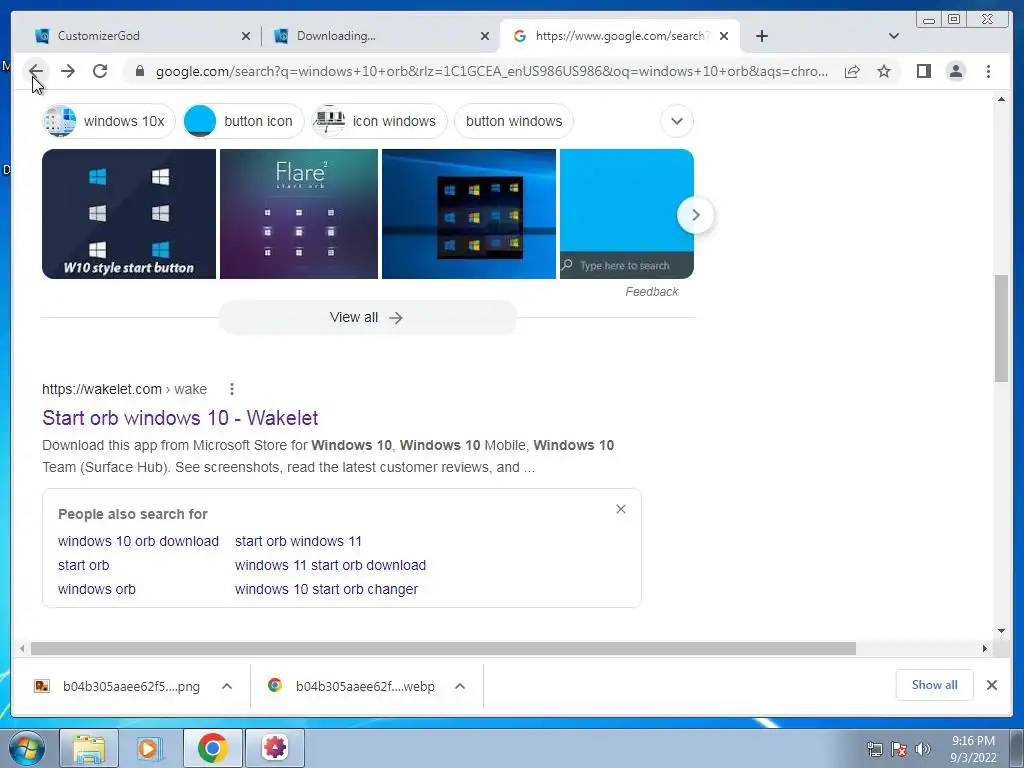
Task: Search 'windows 10 start orb changer' suggestion
Action: tap(327, 589)
